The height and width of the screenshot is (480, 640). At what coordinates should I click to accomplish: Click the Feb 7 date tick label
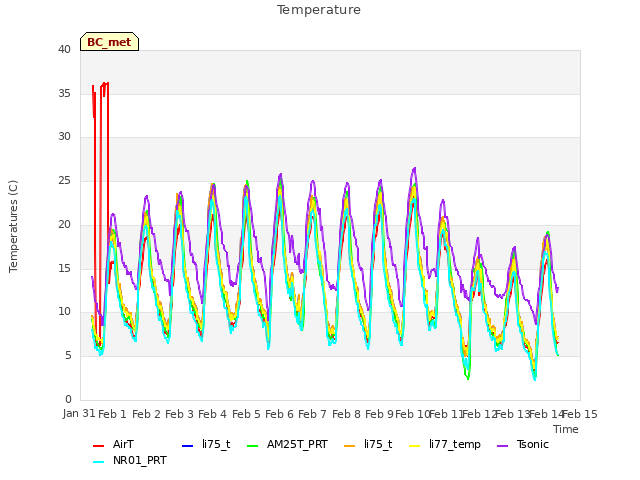click(313, 414)
